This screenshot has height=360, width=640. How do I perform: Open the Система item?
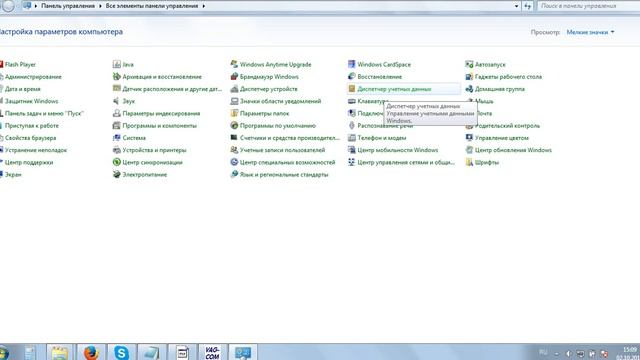(129, 138)
